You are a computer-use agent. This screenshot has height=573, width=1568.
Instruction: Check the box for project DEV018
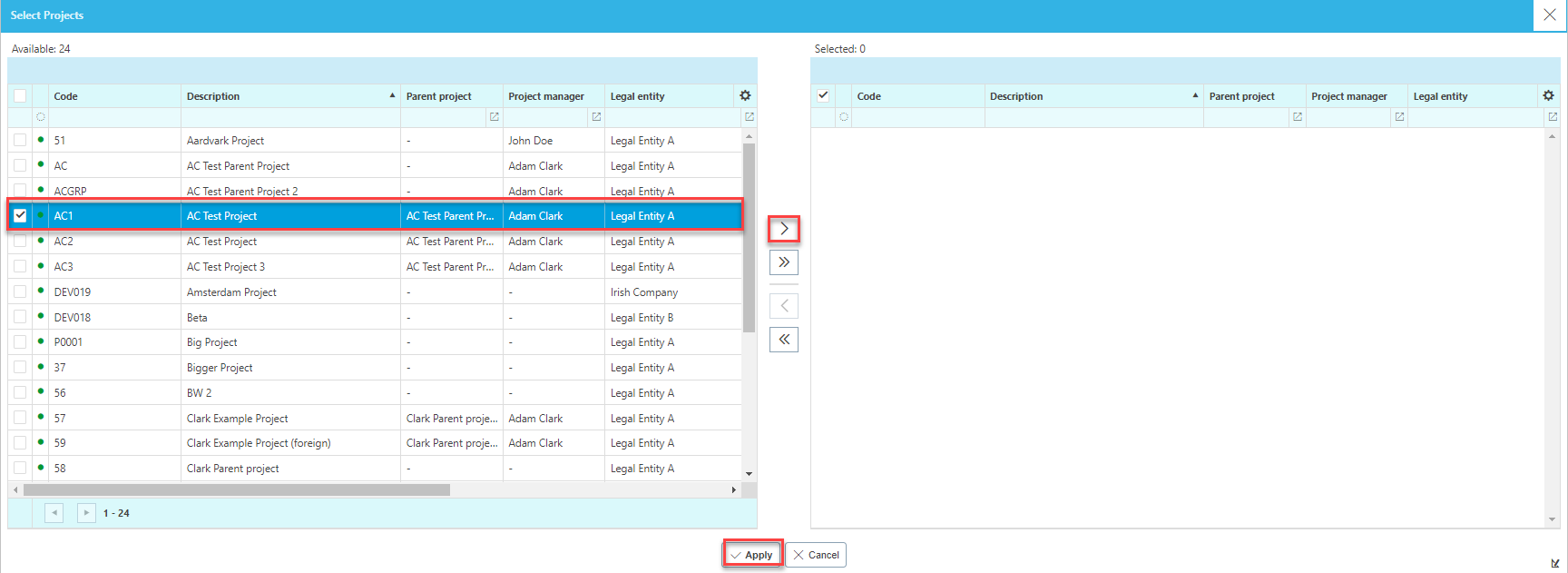(x=20, y=317)
